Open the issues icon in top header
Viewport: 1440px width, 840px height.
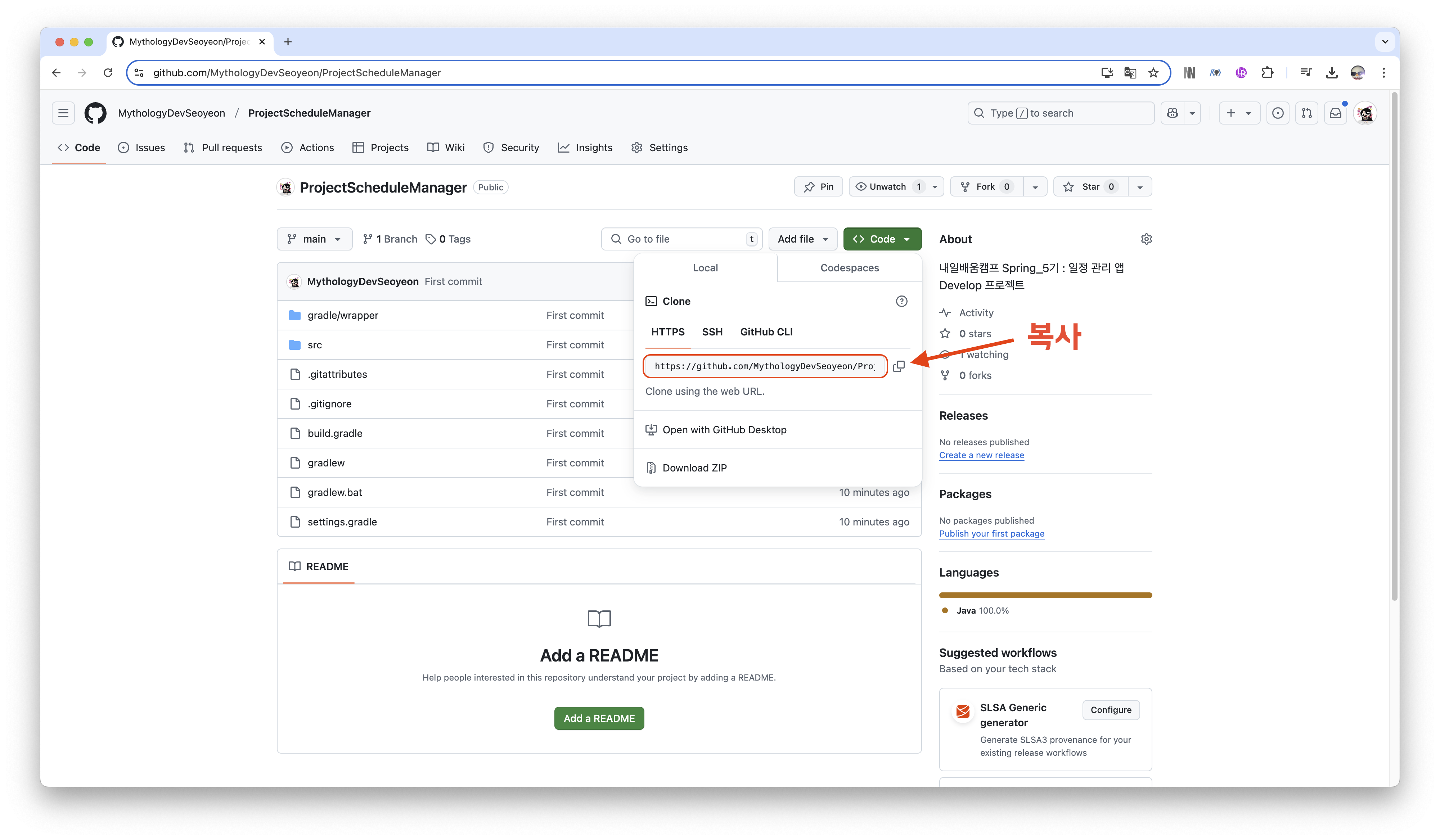click(x=1278, y=113)
